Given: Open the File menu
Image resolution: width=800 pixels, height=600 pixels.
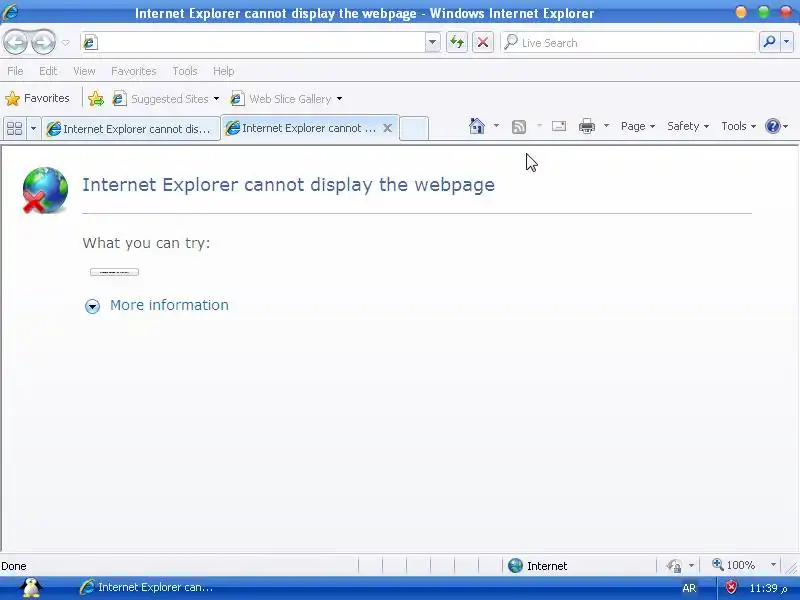Looking at the screenshot, I should pyautogui.click(x=15, y=71).
